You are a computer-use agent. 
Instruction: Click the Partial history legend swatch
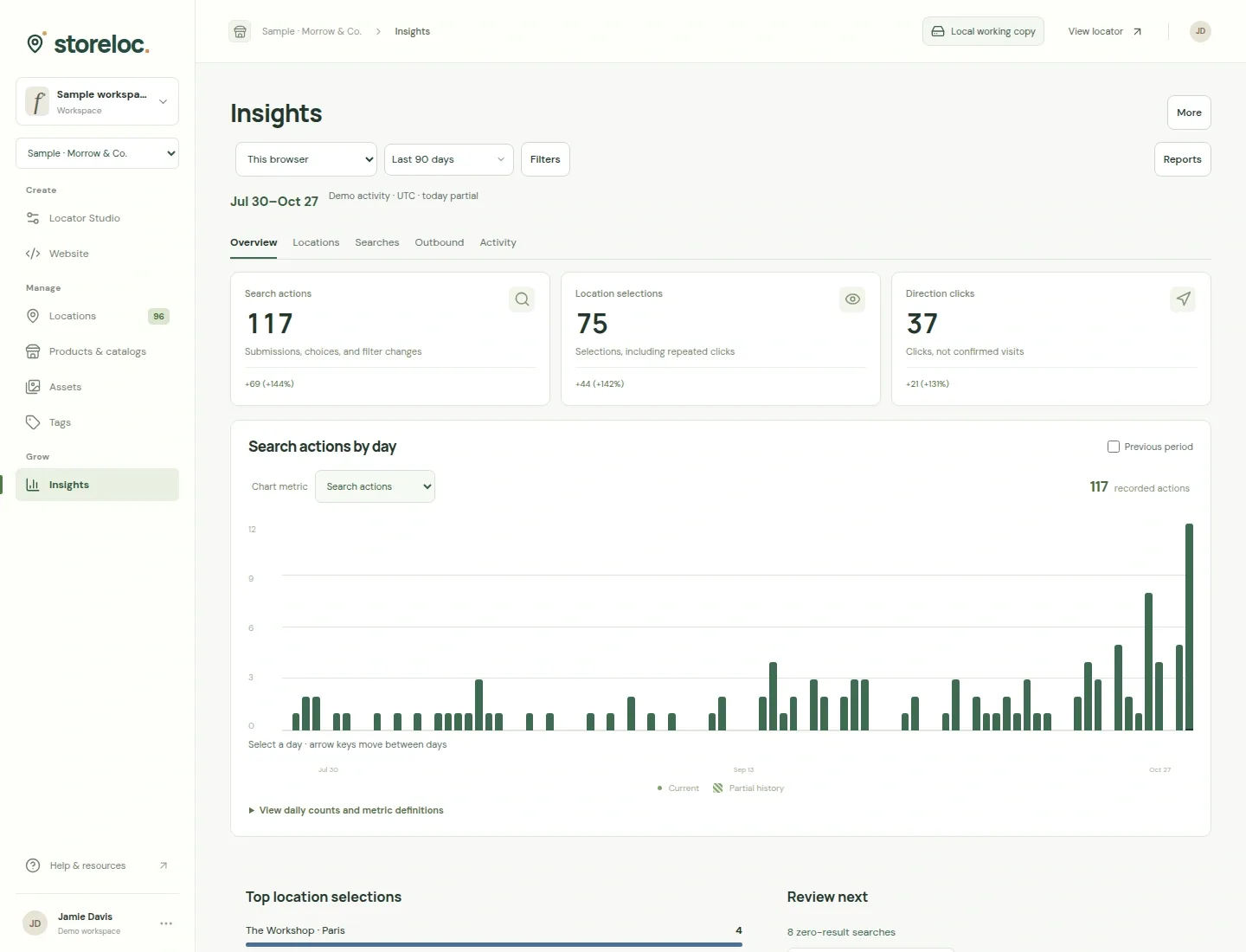pyautogui.click(x=717, y=788)
